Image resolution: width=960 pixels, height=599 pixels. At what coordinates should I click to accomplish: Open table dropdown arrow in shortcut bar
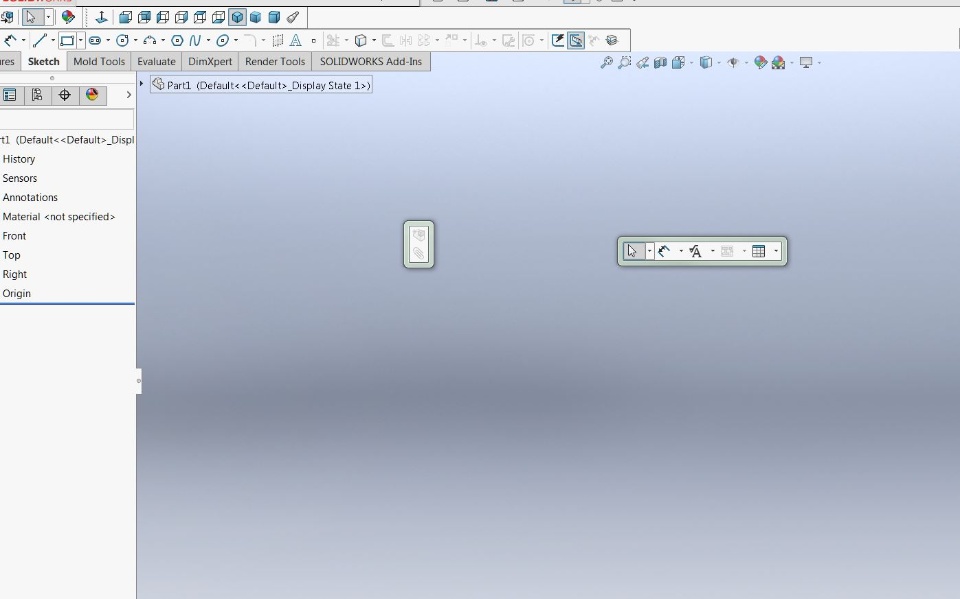click(x=776, y=251)
